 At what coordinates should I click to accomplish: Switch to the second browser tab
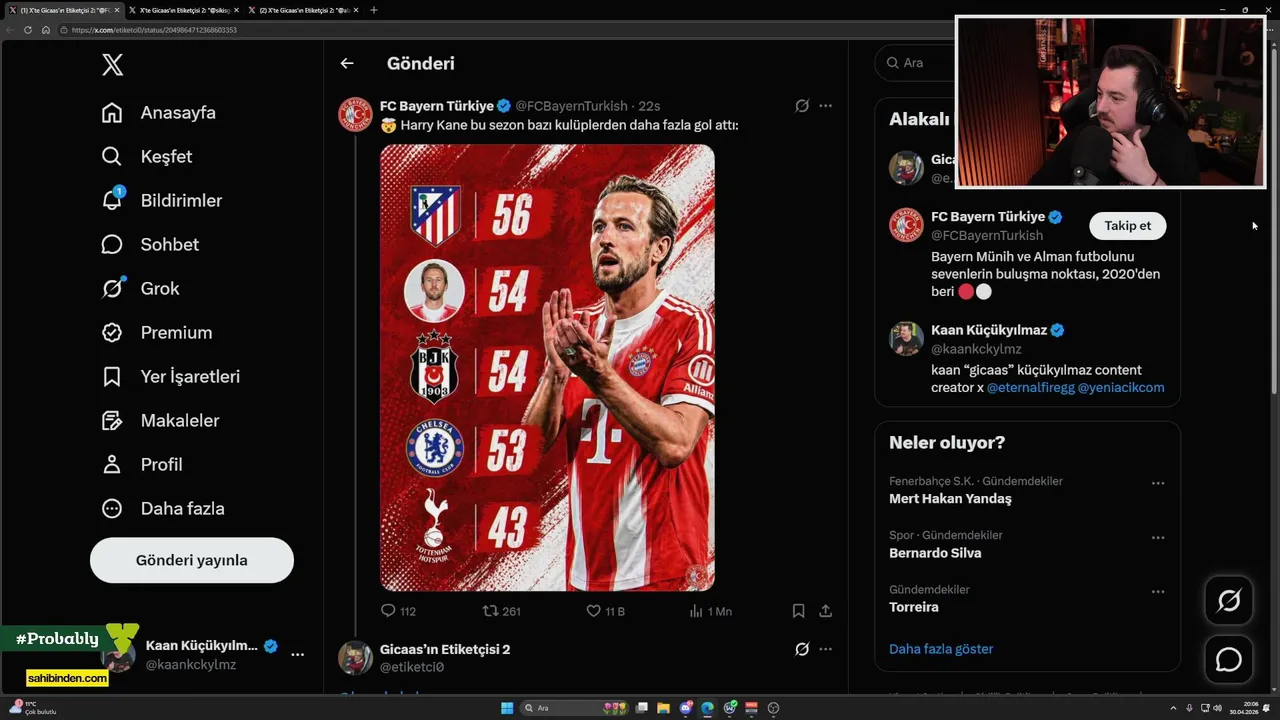(x=184, y=10)
